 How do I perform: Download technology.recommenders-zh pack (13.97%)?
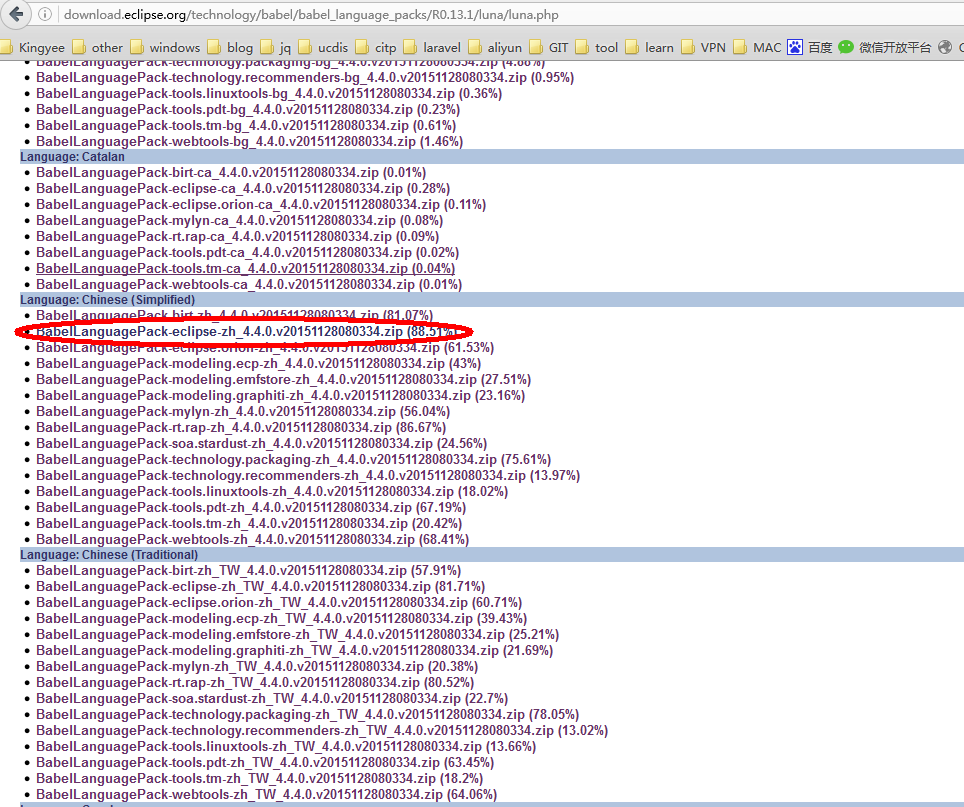click(x=308, y=475)
